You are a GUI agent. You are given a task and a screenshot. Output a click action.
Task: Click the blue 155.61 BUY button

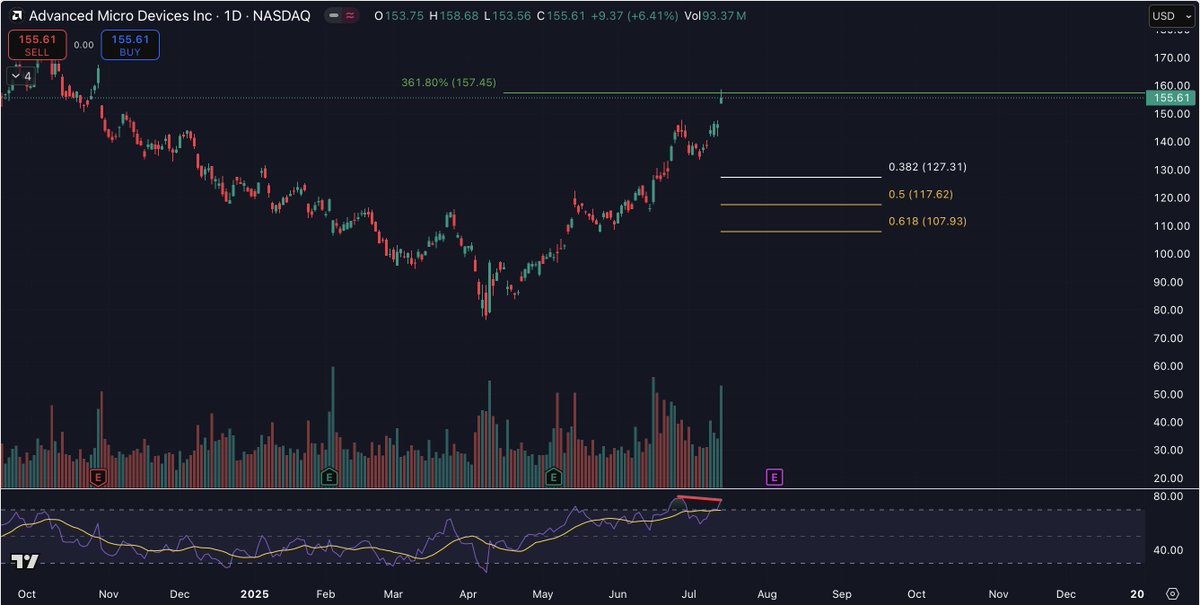[129, 45]
